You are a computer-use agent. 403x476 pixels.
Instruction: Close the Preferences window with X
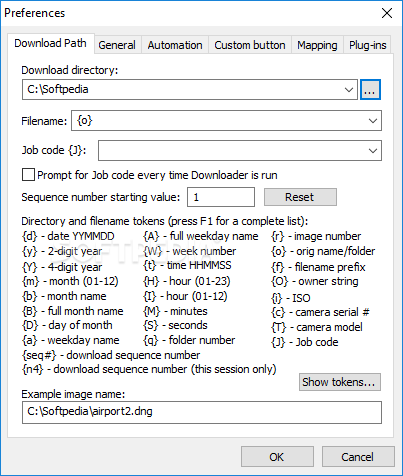[x=387, y=13]
